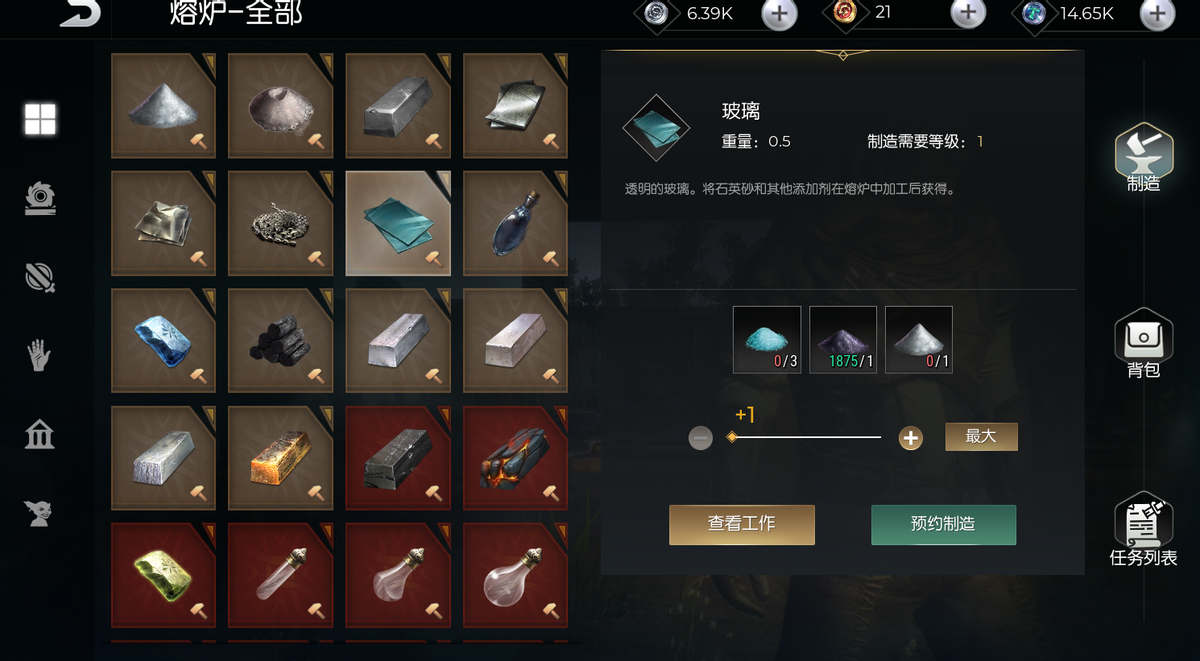Image resolution: width=1200 pixels, height=661 pixels.
Task: Select the all-categories grid icon in sidebar
Action: pyautogui.click(x=41, y=119)
